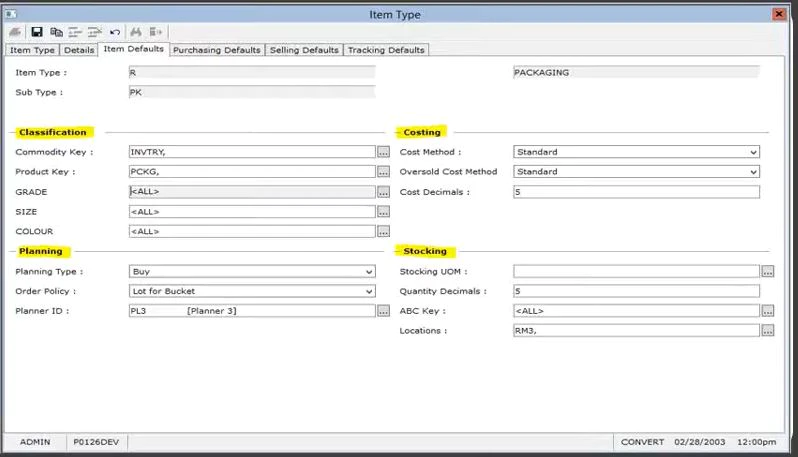
Task: Click the Planning section heading
Action: coord(41,251)
